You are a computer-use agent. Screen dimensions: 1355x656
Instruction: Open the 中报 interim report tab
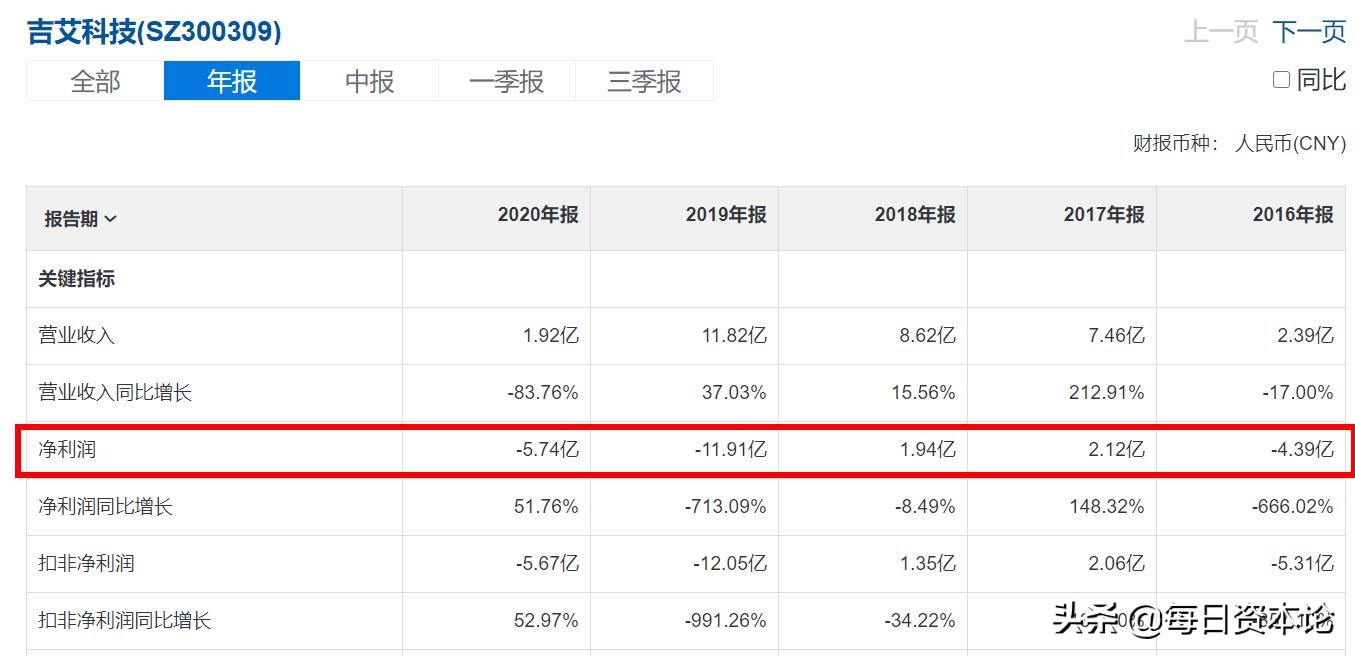pyautogui.click(x=369, y=82)
